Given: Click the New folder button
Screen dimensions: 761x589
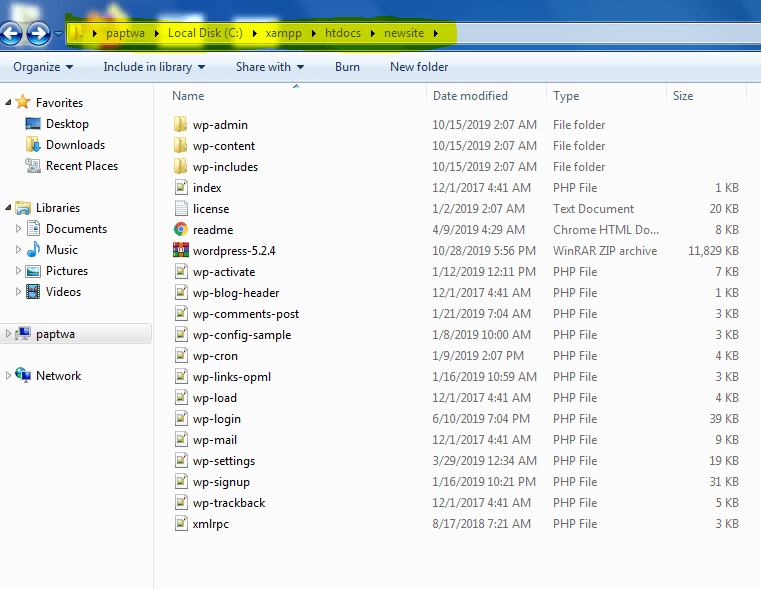Looking at the screenshot, I should (x=419, y=66).
